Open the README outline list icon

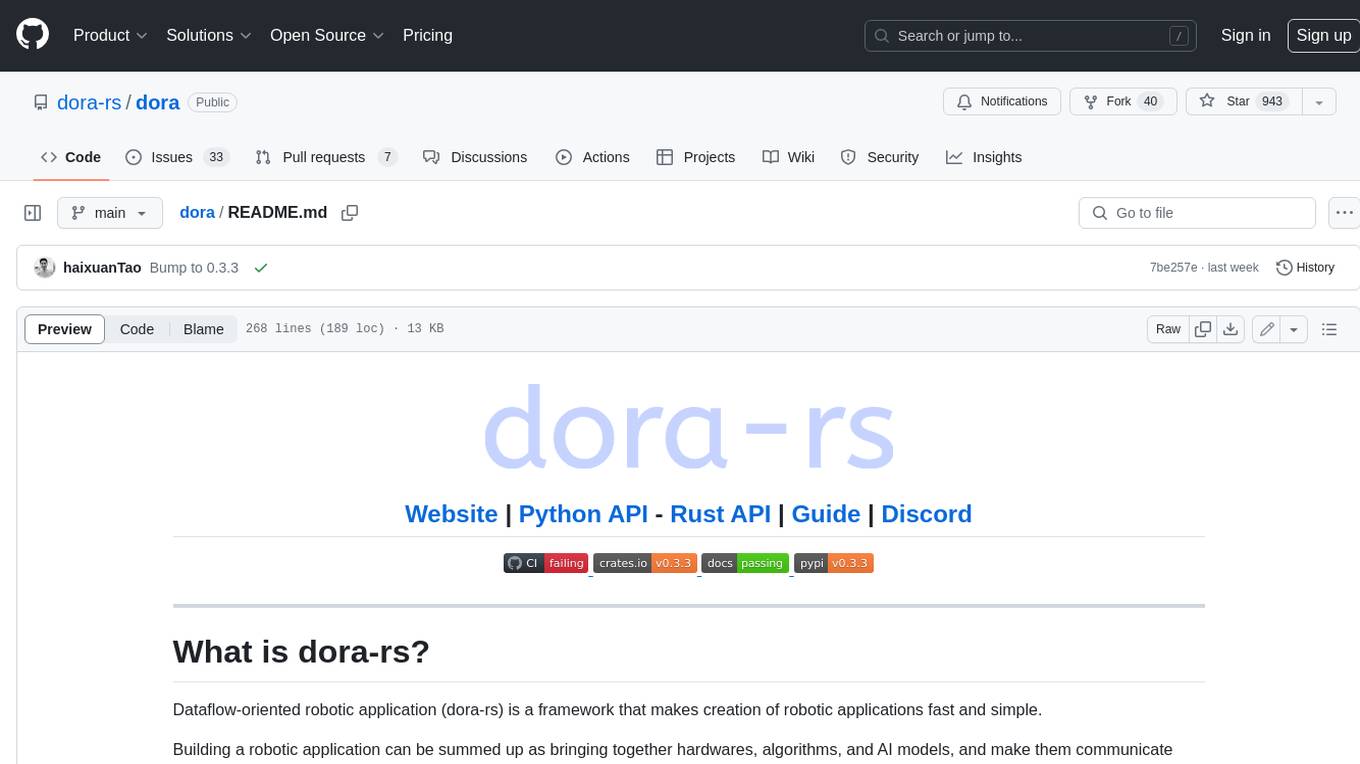(1329, 329)
